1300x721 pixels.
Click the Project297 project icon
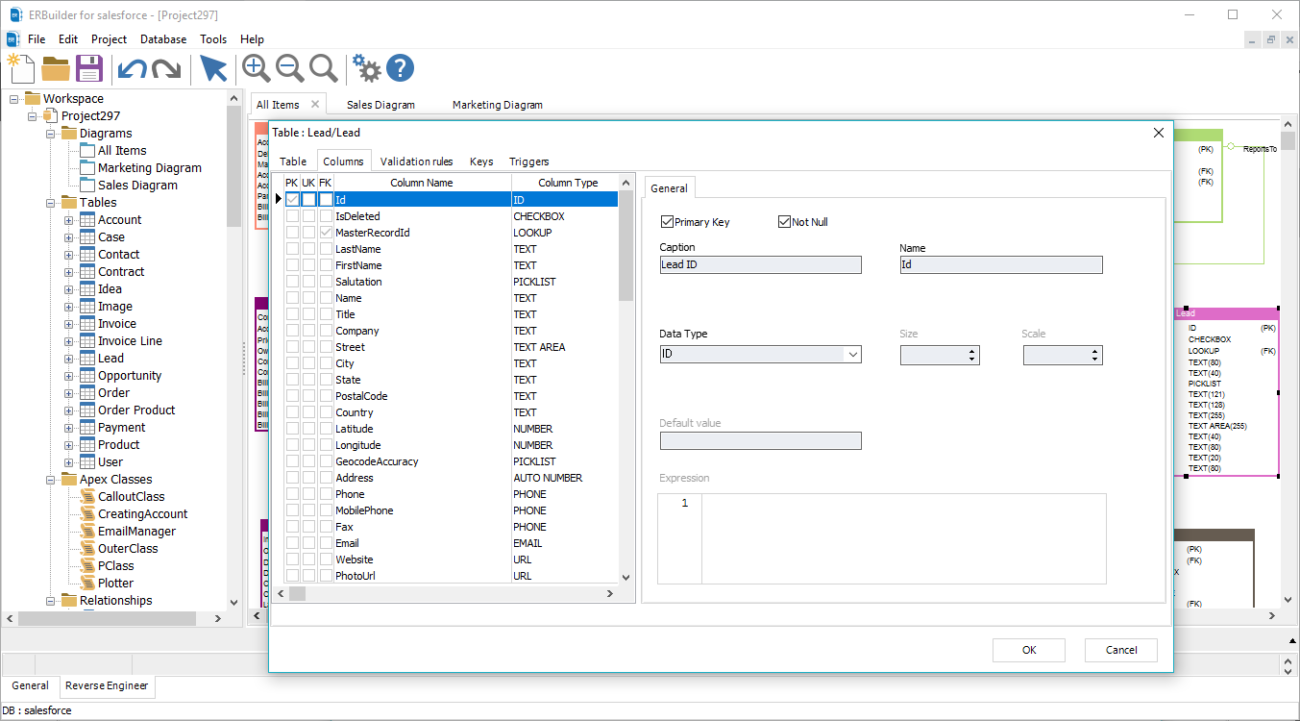pyautogui.click(x=50, y=116)
